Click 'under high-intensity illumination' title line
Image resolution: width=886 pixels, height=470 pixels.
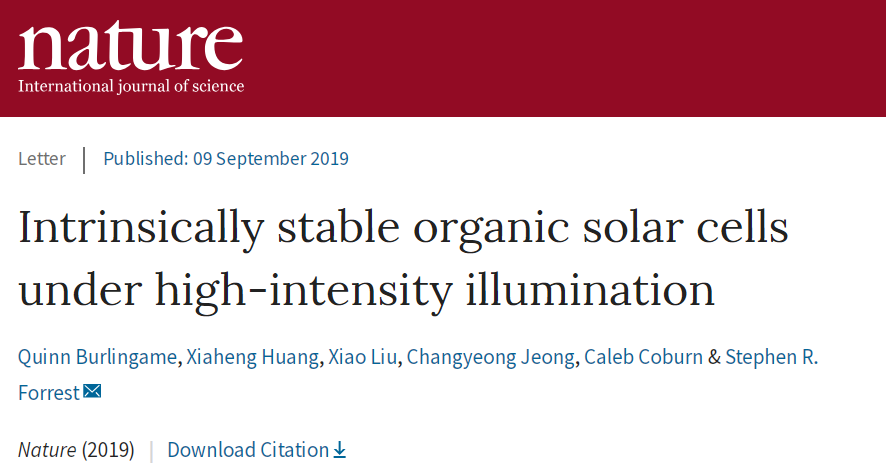pyautogui.click(x=367, y=290)
